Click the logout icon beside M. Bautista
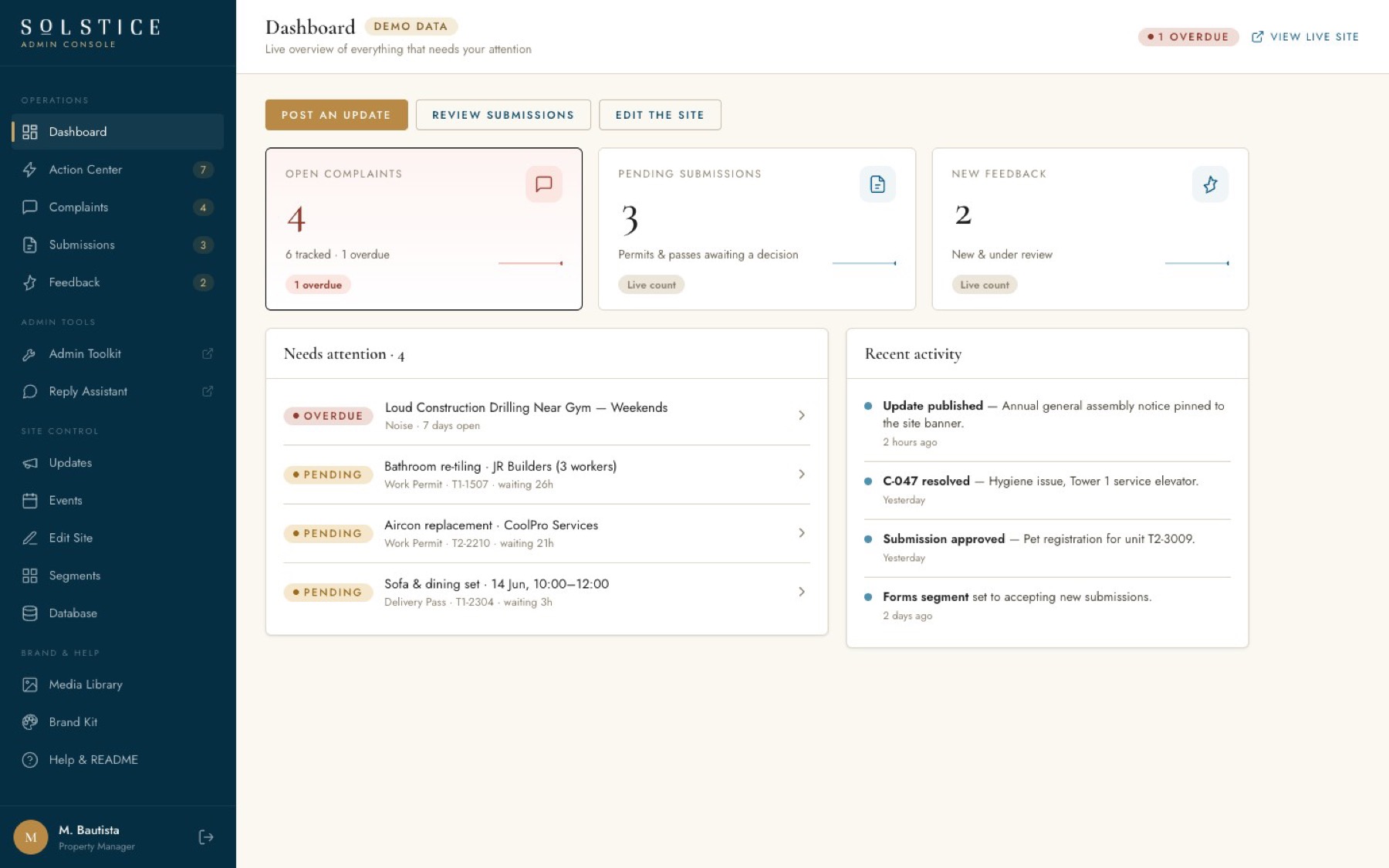This screenshot has height=868, width=1389. 206,837
